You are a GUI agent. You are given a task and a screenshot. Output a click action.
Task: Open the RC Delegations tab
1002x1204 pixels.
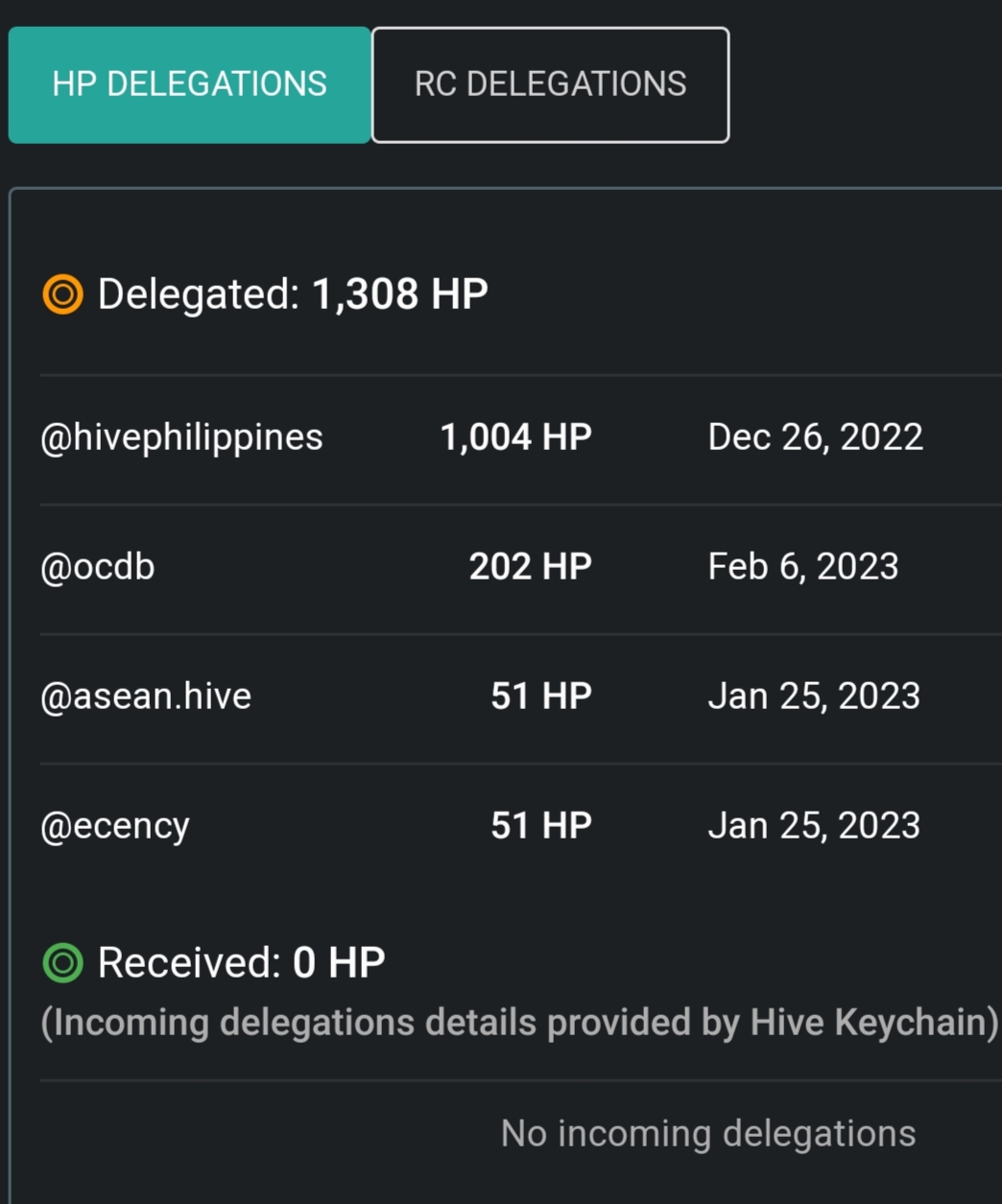click(550, 84)
